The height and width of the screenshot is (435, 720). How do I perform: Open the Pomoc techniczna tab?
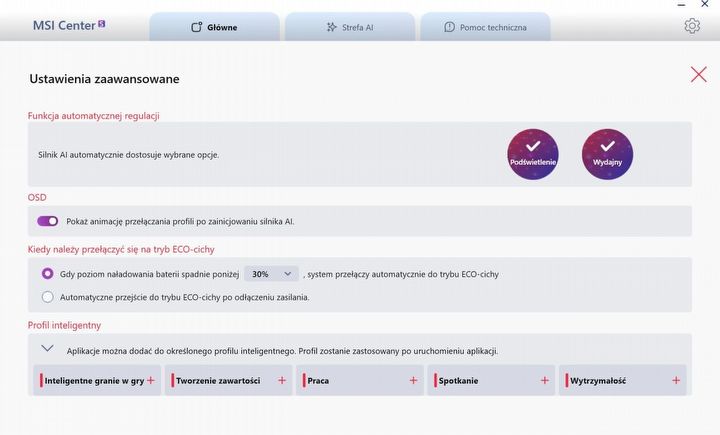pos(485,27)
